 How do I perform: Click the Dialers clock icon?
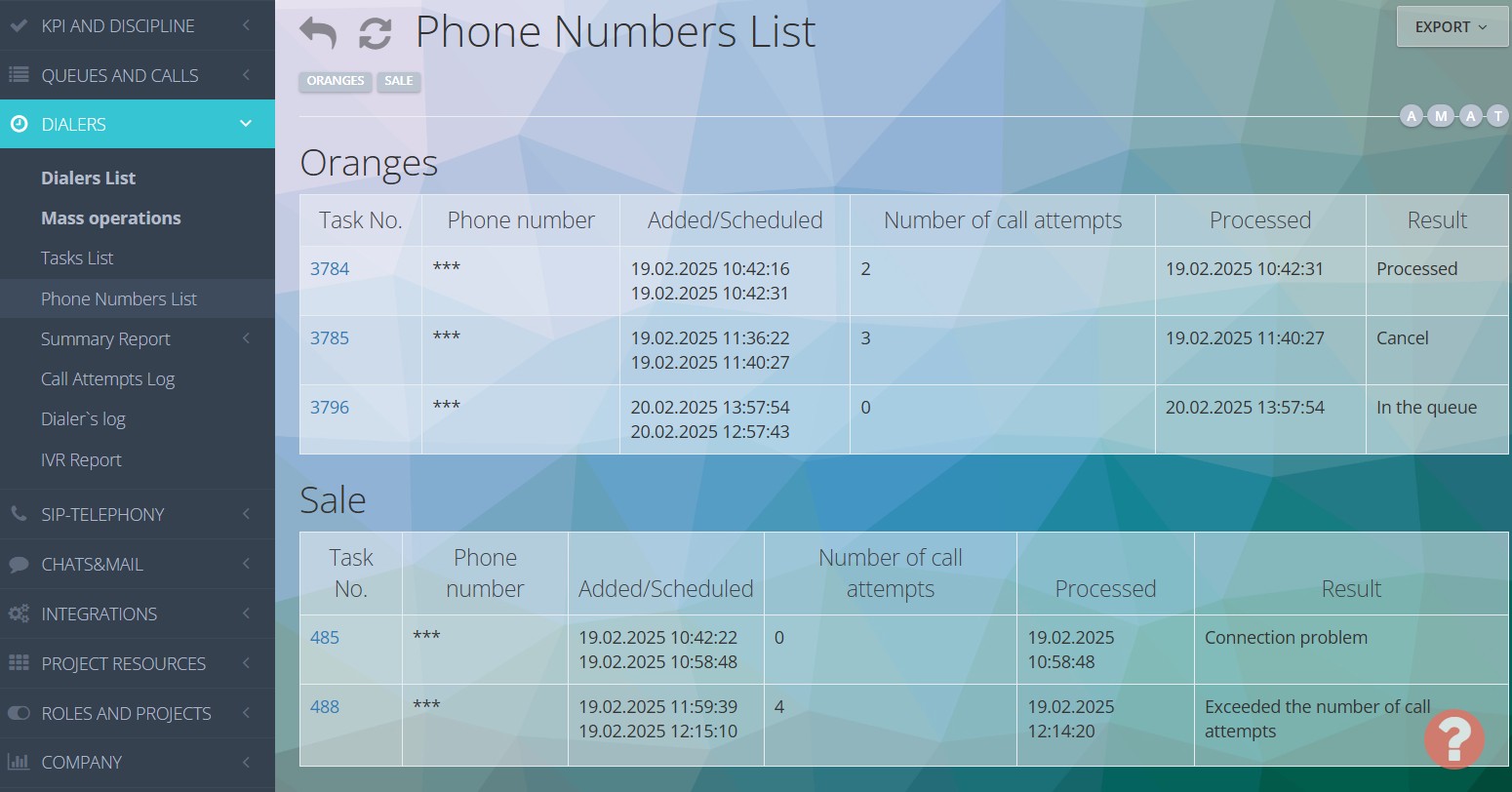click(x=18, y=124)
